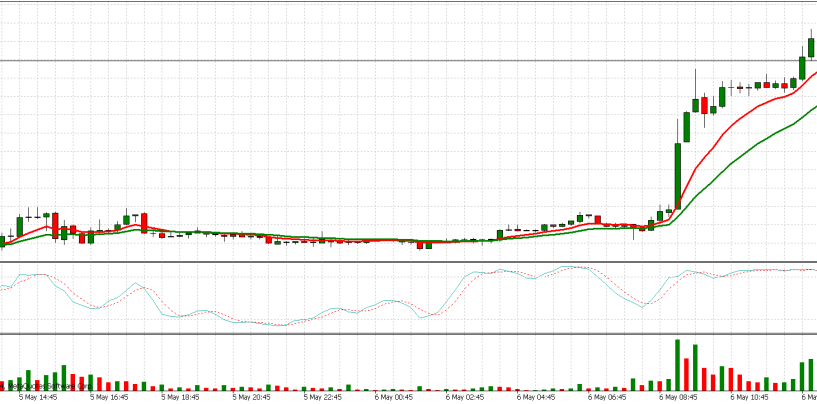817x404 pixels.
Task: Click the '6 May 02:45' time axis label
Action: (x=466, y=397)
